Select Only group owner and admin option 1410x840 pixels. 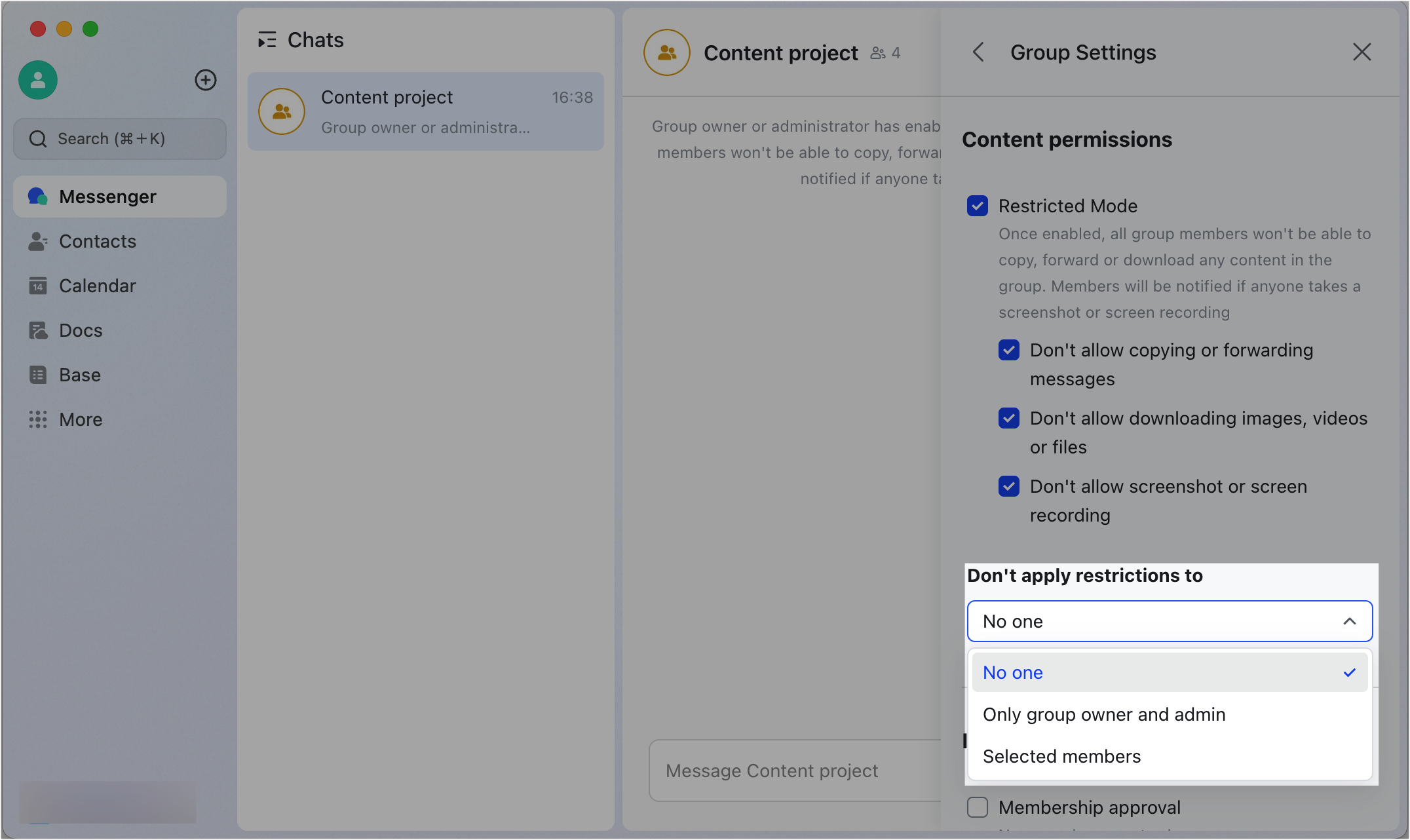click(x=1104, y=714)
